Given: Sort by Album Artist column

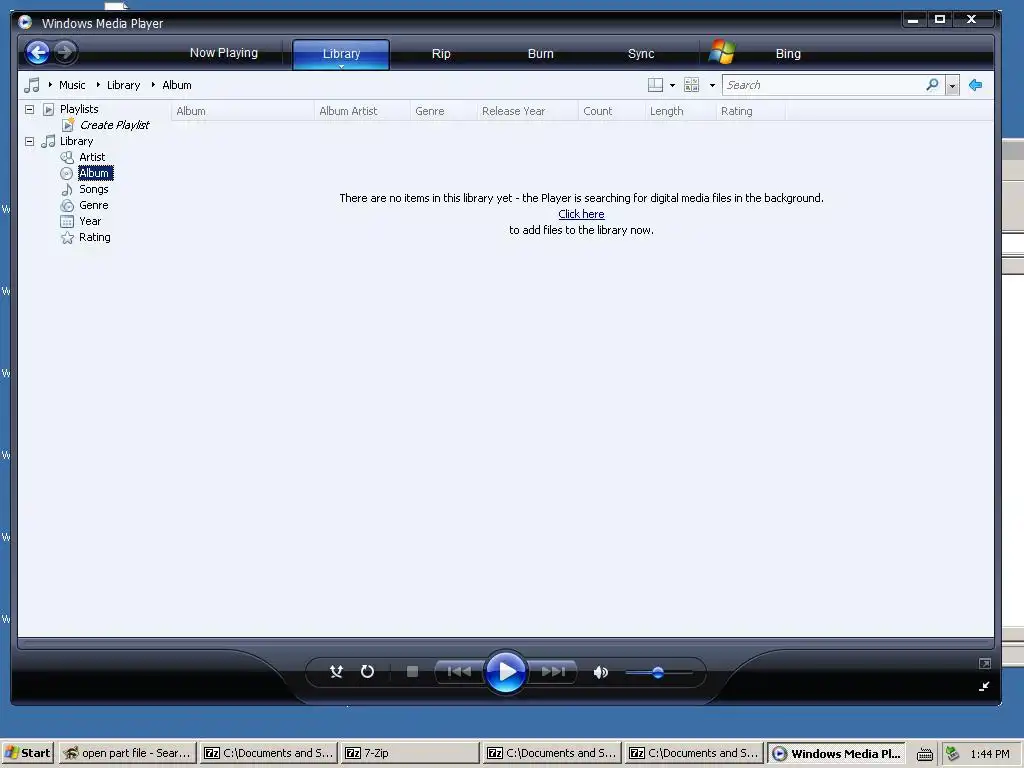Looking at the screenshot, I should [362, 111].
